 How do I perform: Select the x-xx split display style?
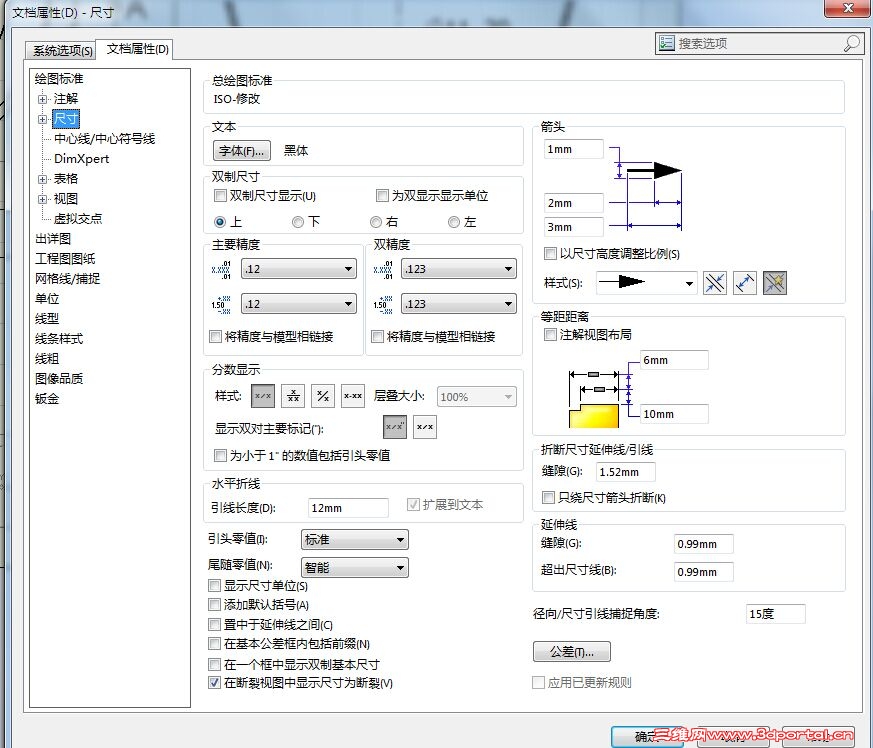click(x=352, y=396)
